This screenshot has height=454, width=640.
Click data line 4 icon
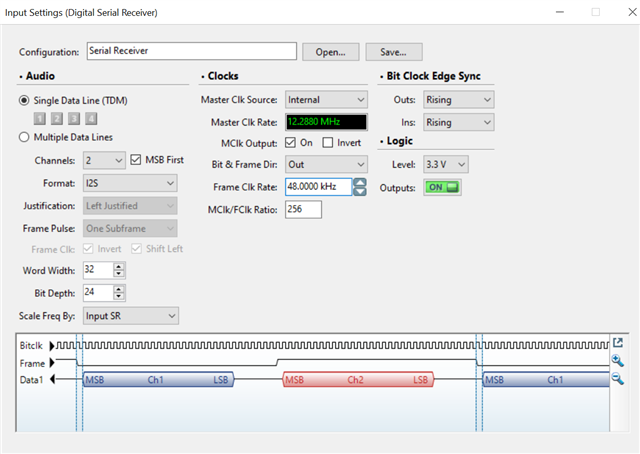(x=91, y=119)
